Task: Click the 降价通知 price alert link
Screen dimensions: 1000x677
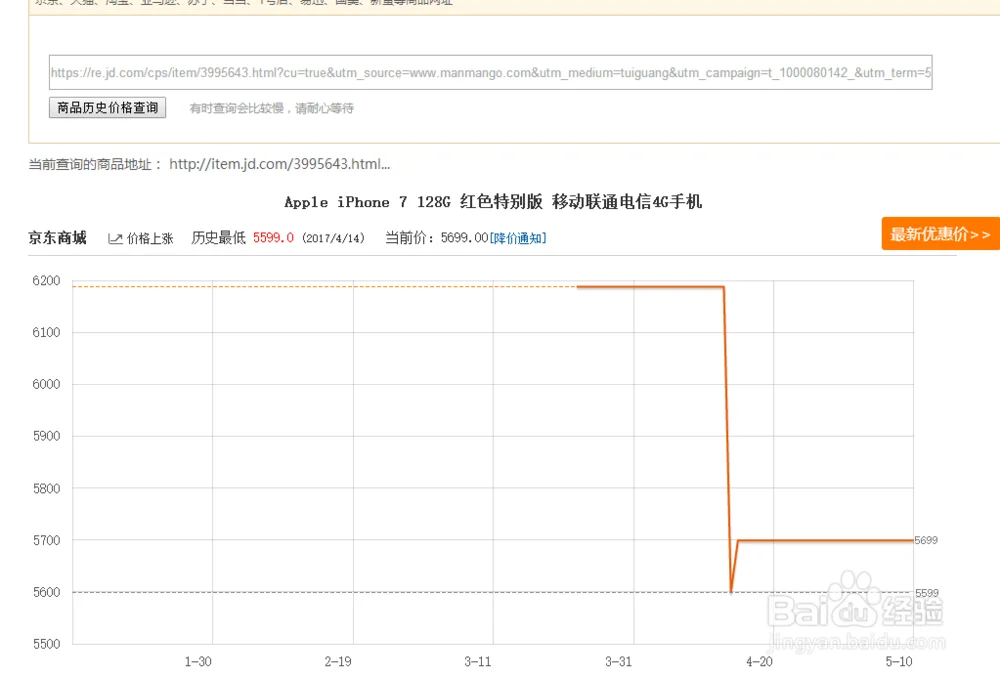Action: (518, 238)
